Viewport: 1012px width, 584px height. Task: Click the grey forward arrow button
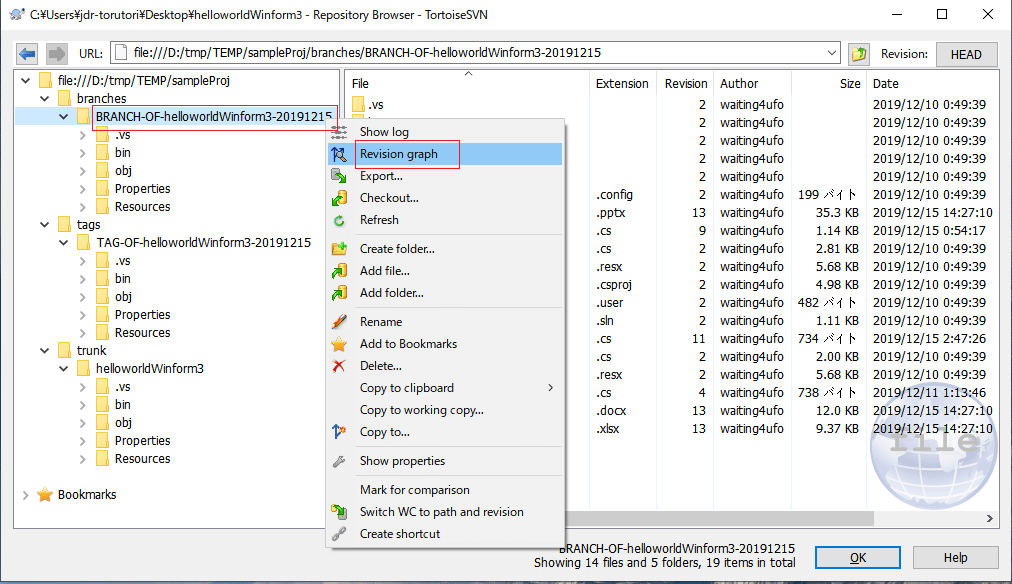point(57,54)
